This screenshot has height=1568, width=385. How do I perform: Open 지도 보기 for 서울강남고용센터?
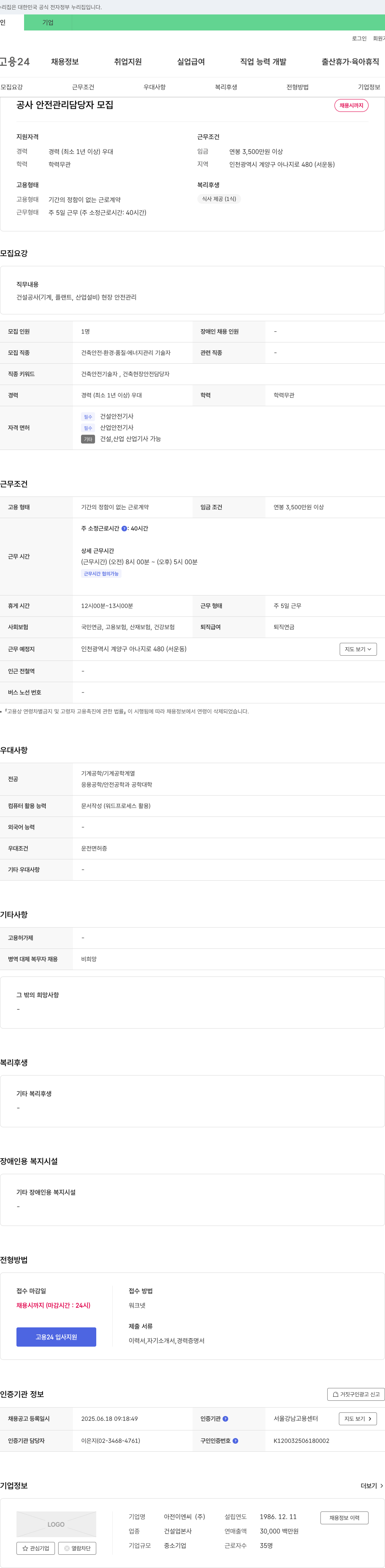358,1418
